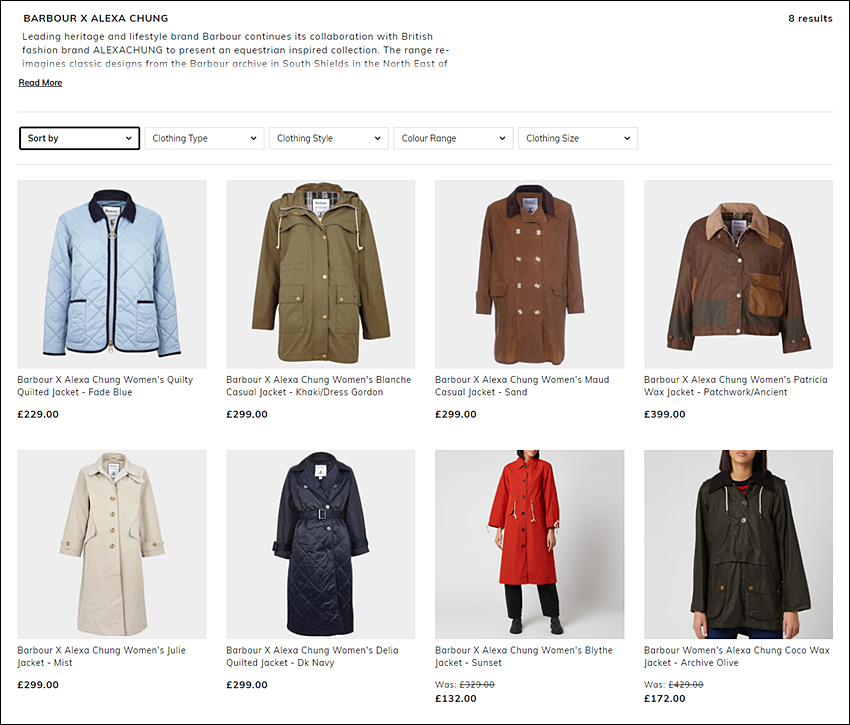
Task: Open the Colour Range filter
Action: [453, 138]
